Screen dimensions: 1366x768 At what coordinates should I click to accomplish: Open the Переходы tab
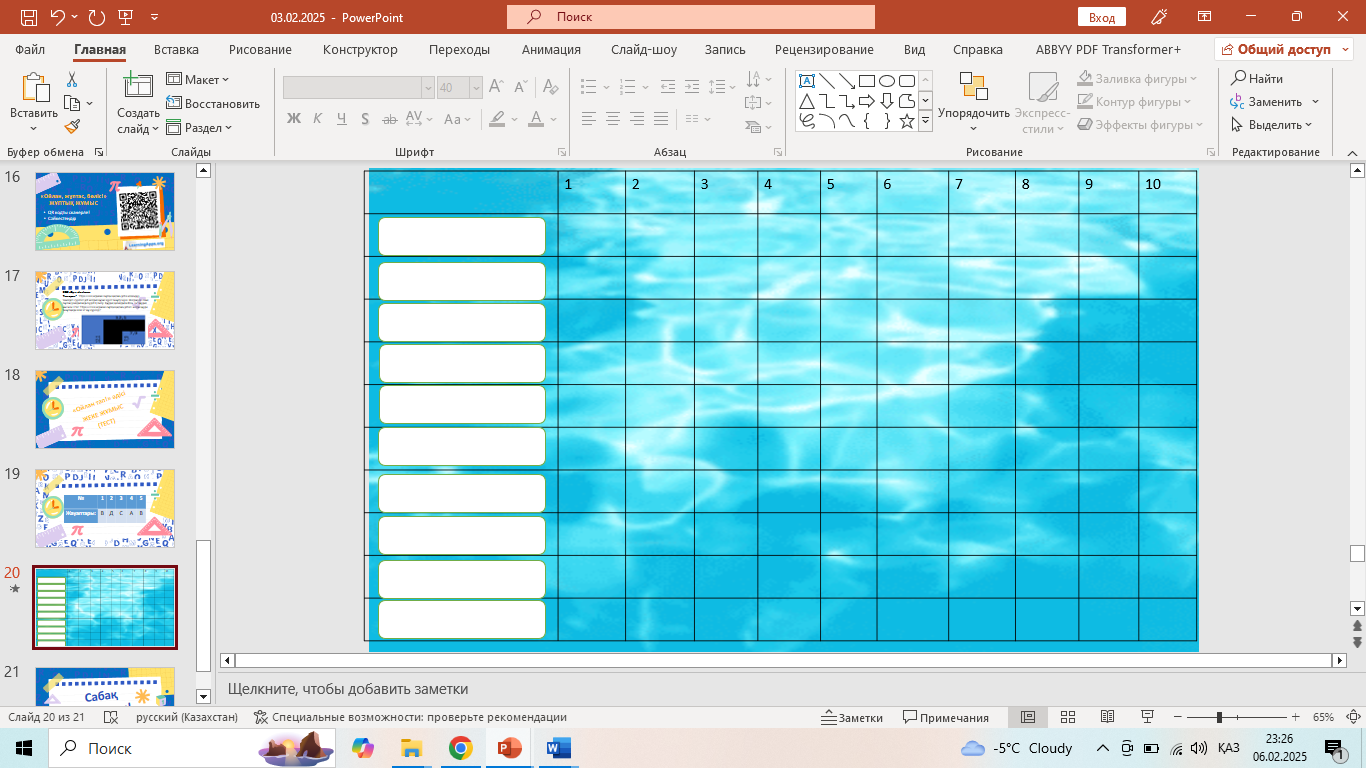click(x=459, y=49)
